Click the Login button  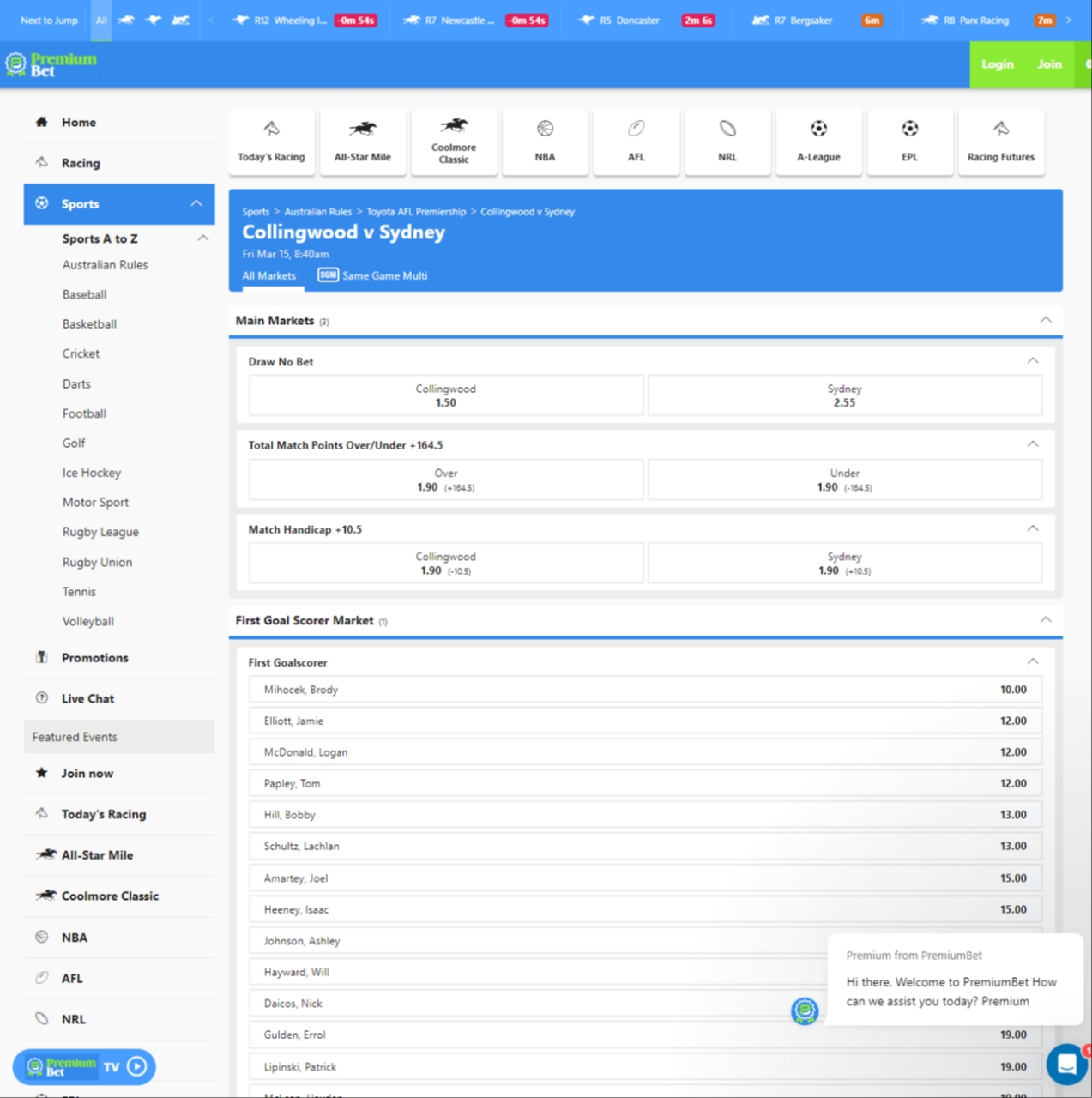[997, 64]
